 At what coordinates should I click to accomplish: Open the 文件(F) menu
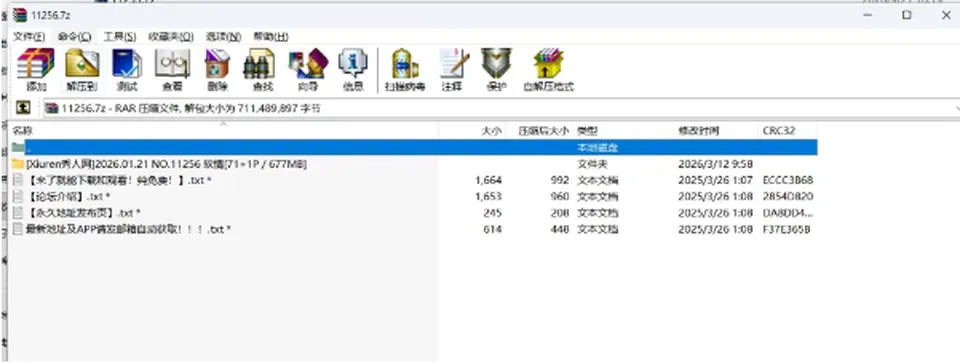pyautogui.click(x=29, y=36)
